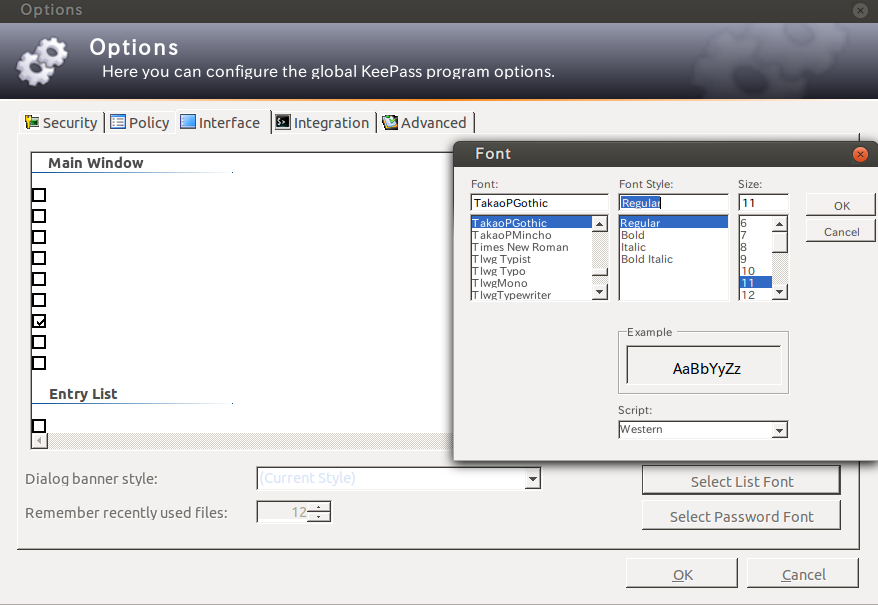
Task: Click the recently used files number field
Action: pyautogui.click(x=282, y=512)
